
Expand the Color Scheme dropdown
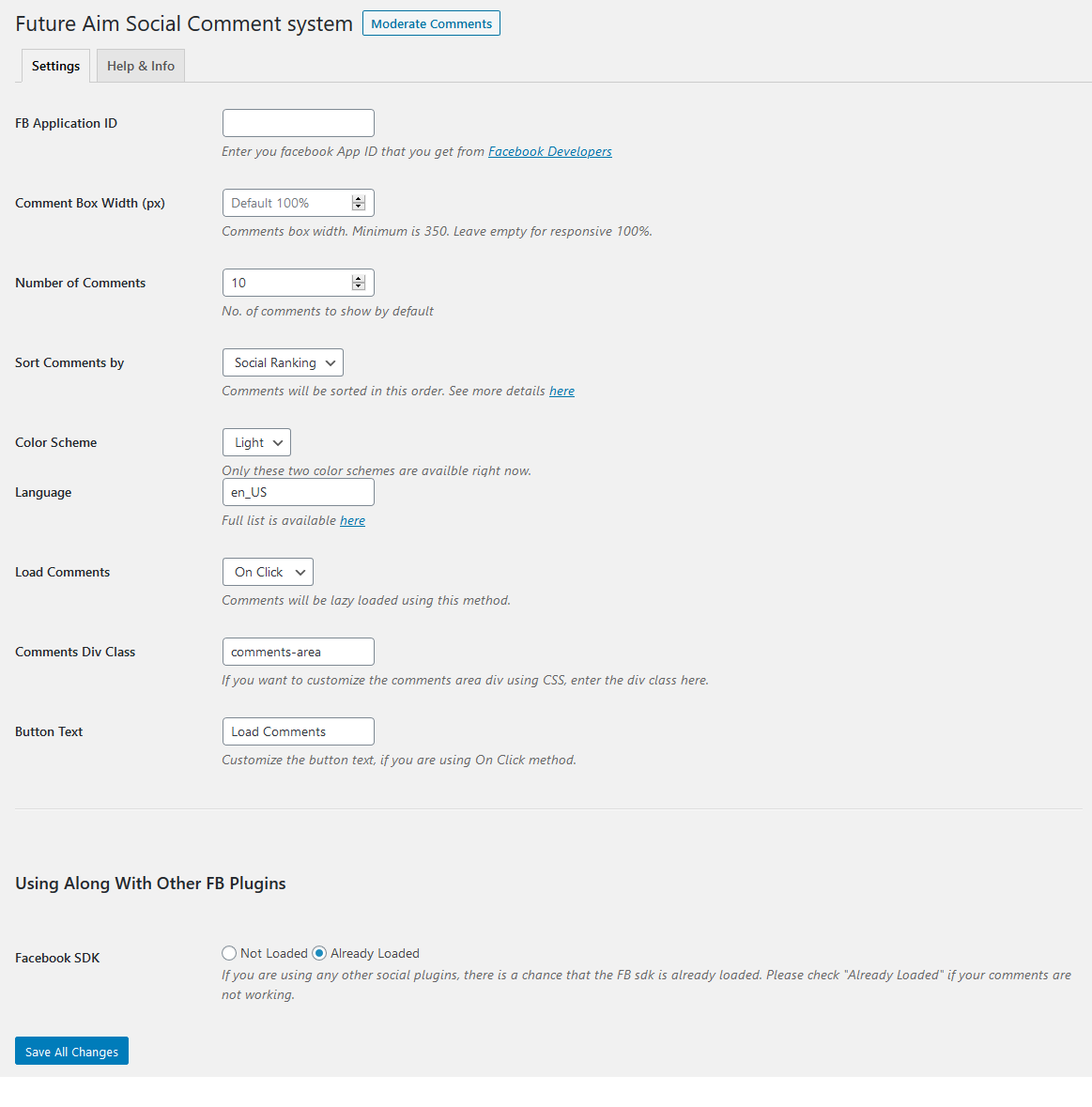click(x=256, y=442)
